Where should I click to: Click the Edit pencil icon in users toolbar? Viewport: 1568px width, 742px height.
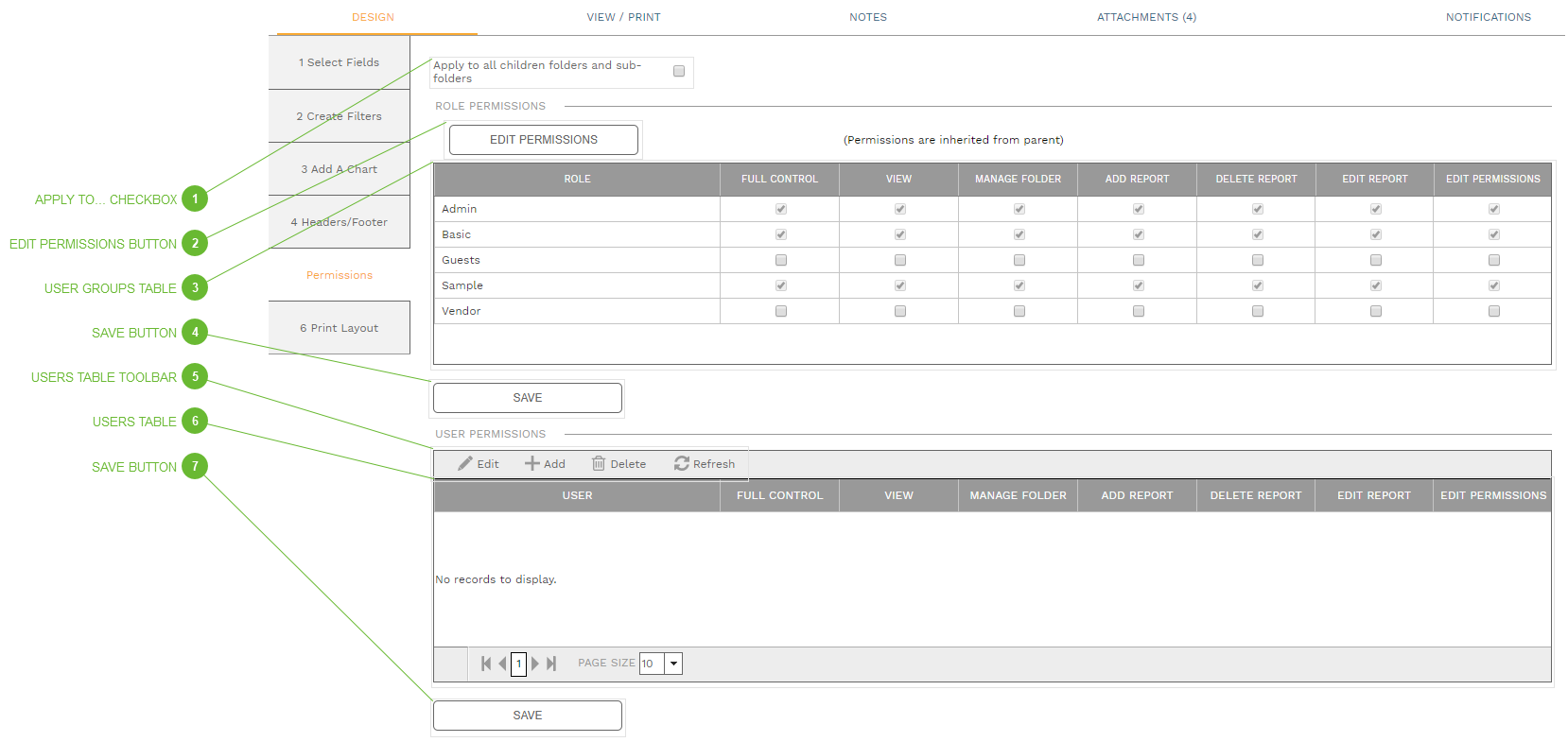pyautogui.click(x=465, y=464)
